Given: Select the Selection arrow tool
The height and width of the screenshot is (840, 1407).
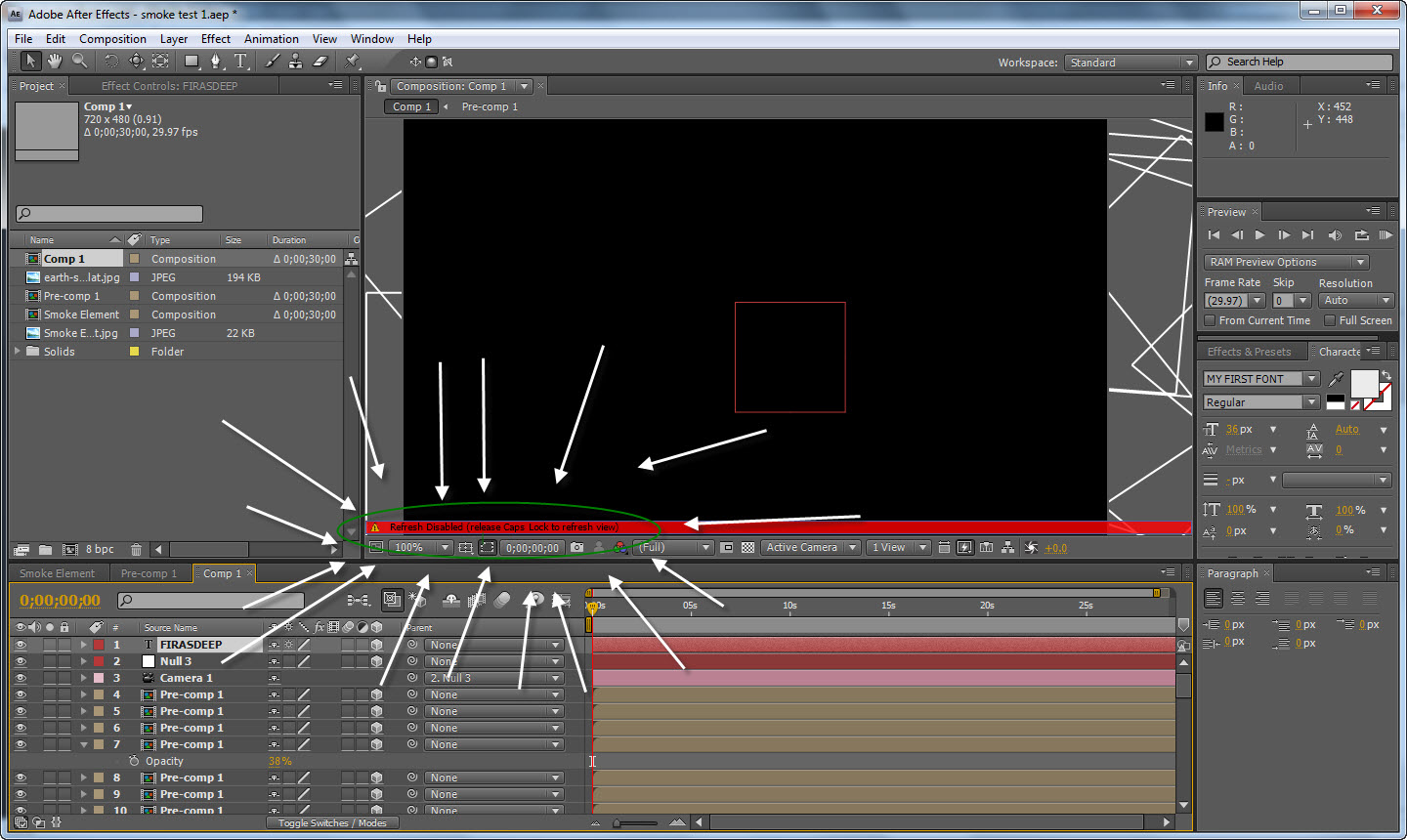Looking at the screenshot, I should tap(30, 61).
